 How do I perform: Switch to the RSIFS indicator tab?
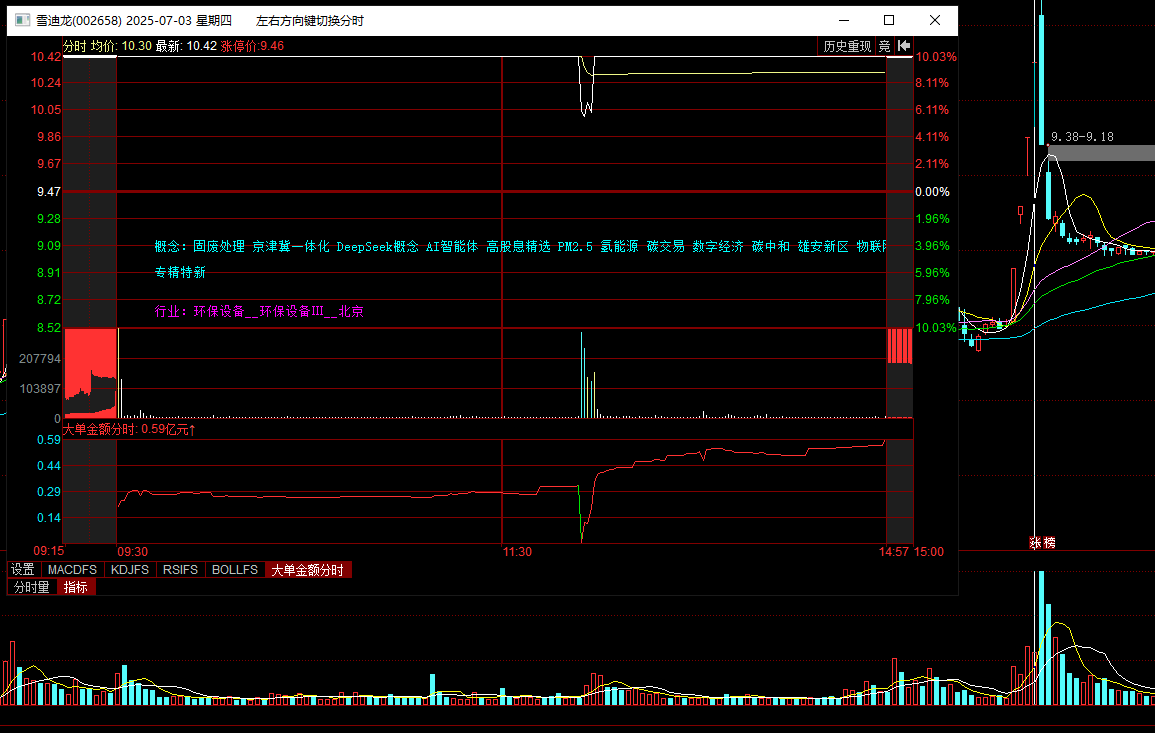click(180, 569)
